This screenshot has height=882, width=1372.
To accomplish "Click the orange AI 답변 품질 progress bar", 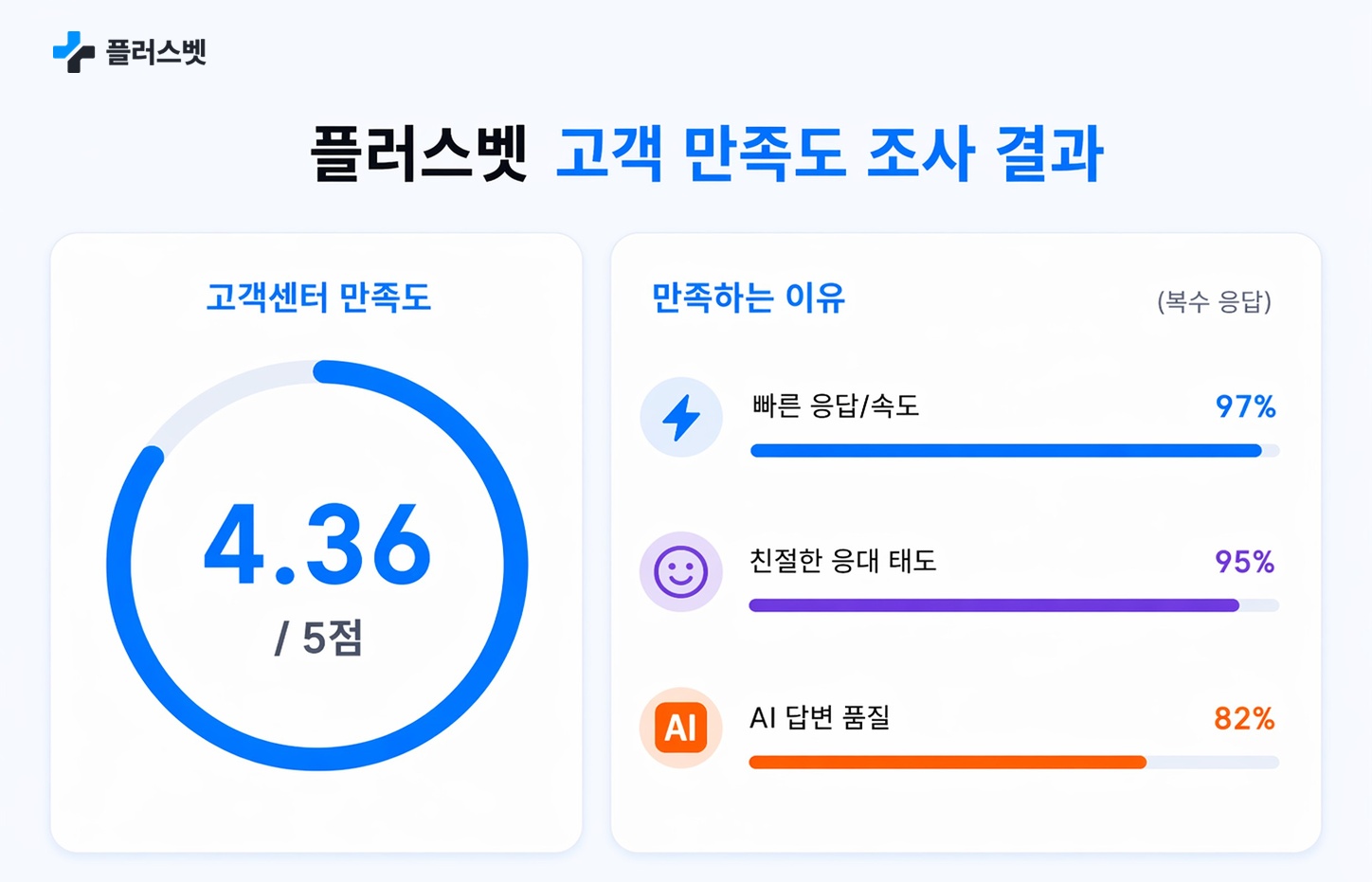I will click(x=948, y=763).
